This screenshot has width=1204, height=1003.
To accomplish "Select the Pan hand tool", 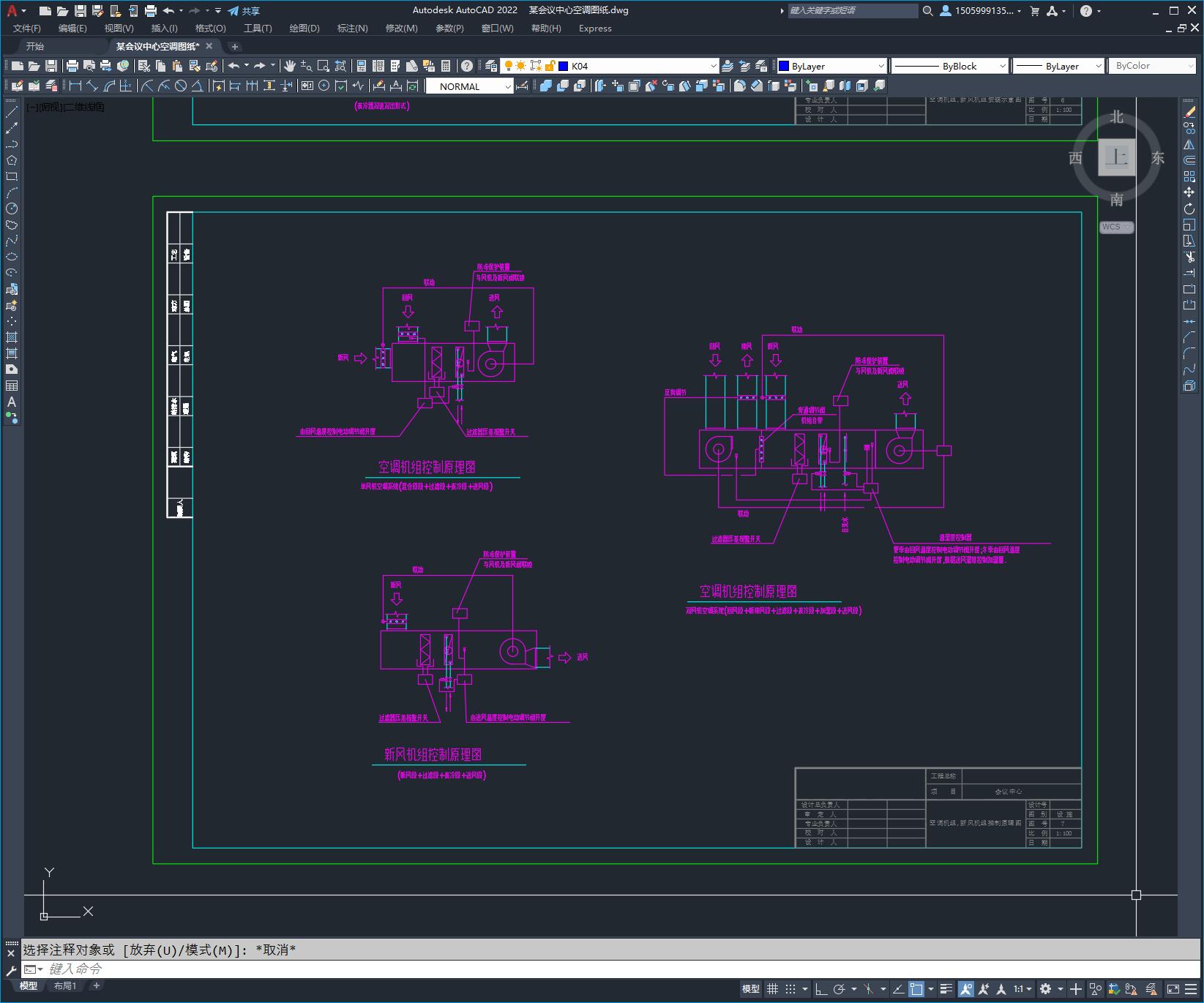I will 290,66.
